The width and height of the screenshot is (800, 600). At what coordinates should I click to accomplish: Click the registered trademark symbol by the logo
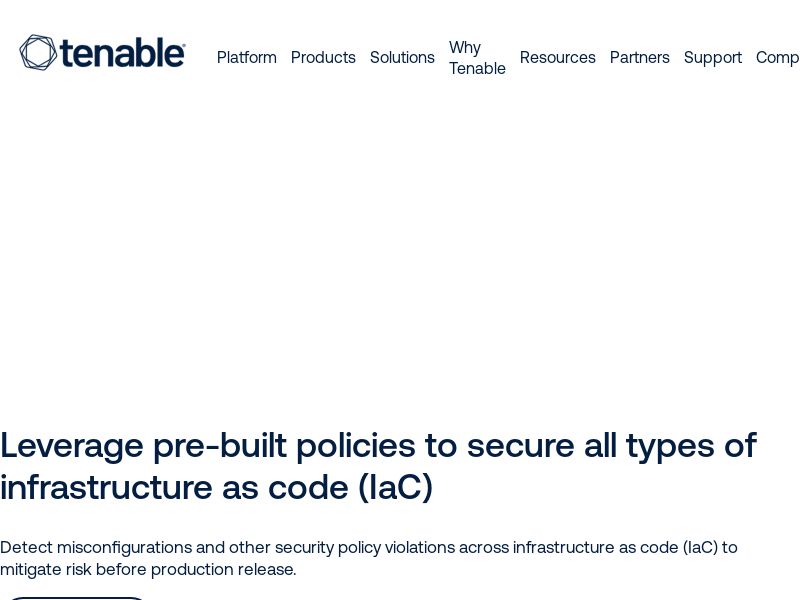tap(183, 44)
